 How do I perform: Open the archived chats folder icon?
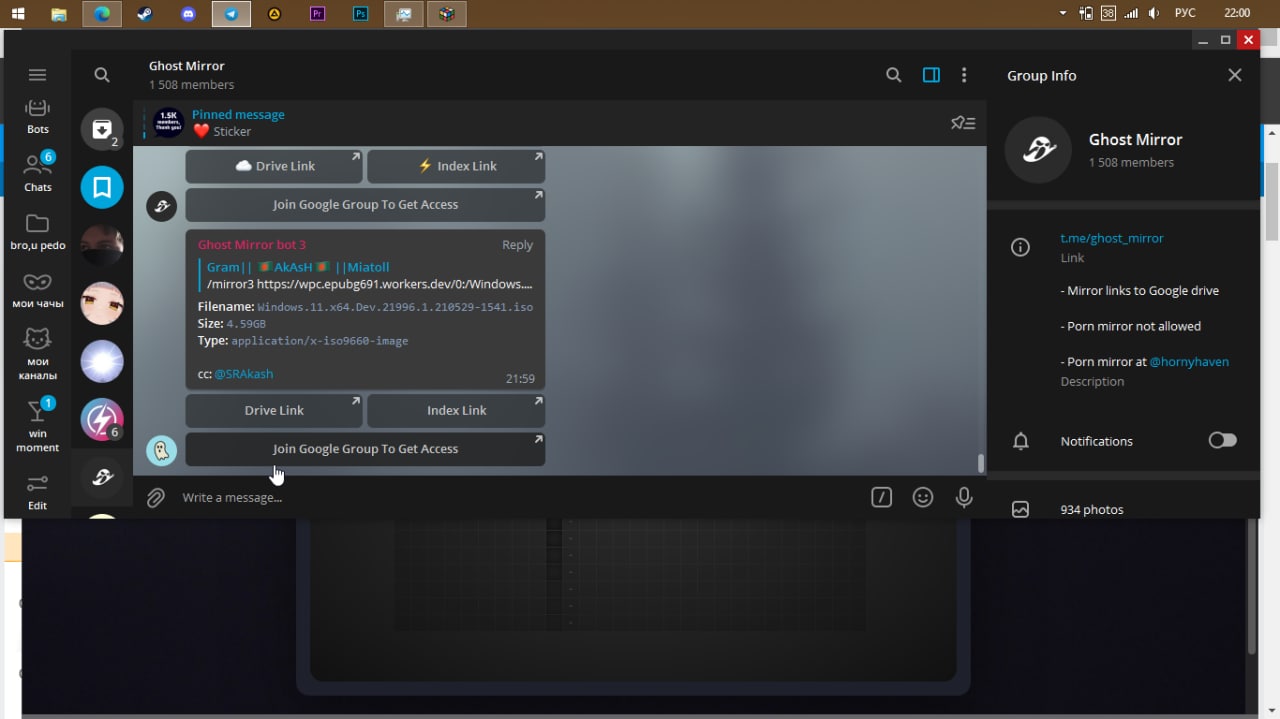point(102,129)
